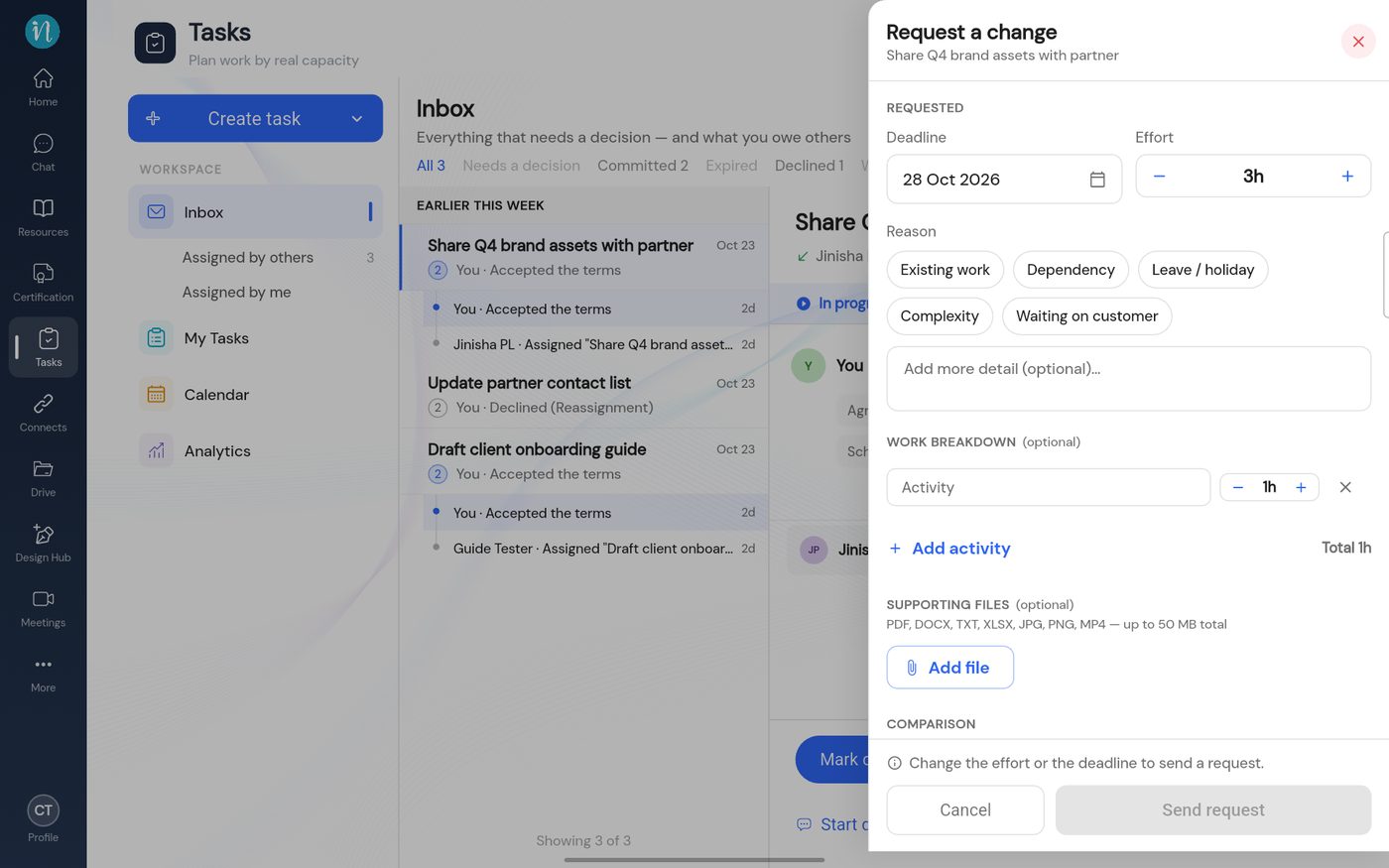Increase the Activity hours with plus
The width and height of the screenshot is (1389, 868).
pos(1301,487)
